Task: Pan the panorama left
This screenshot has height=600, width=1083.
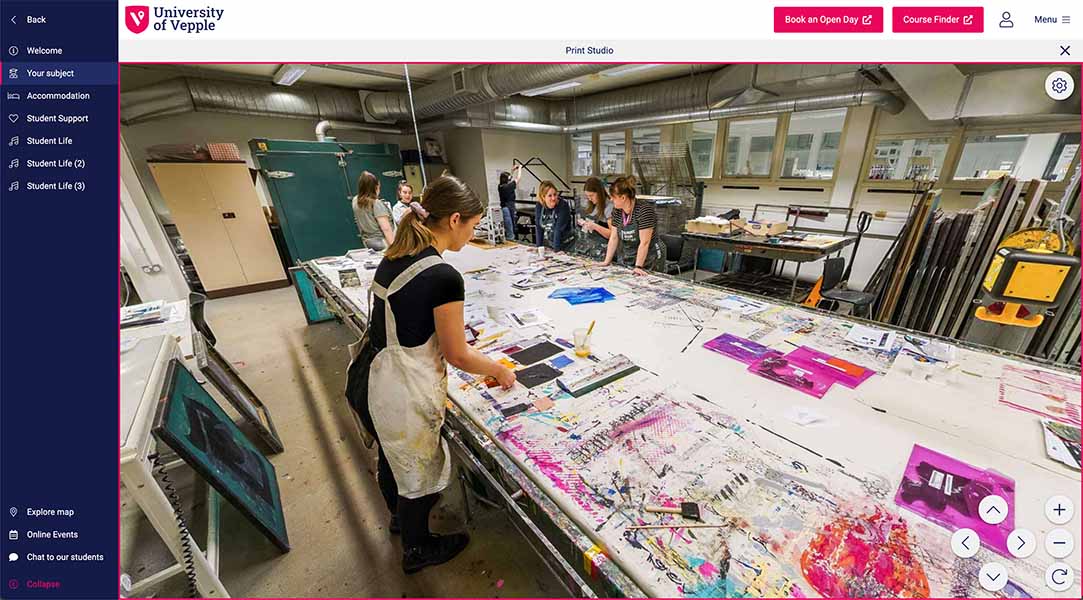Action: 965,543
